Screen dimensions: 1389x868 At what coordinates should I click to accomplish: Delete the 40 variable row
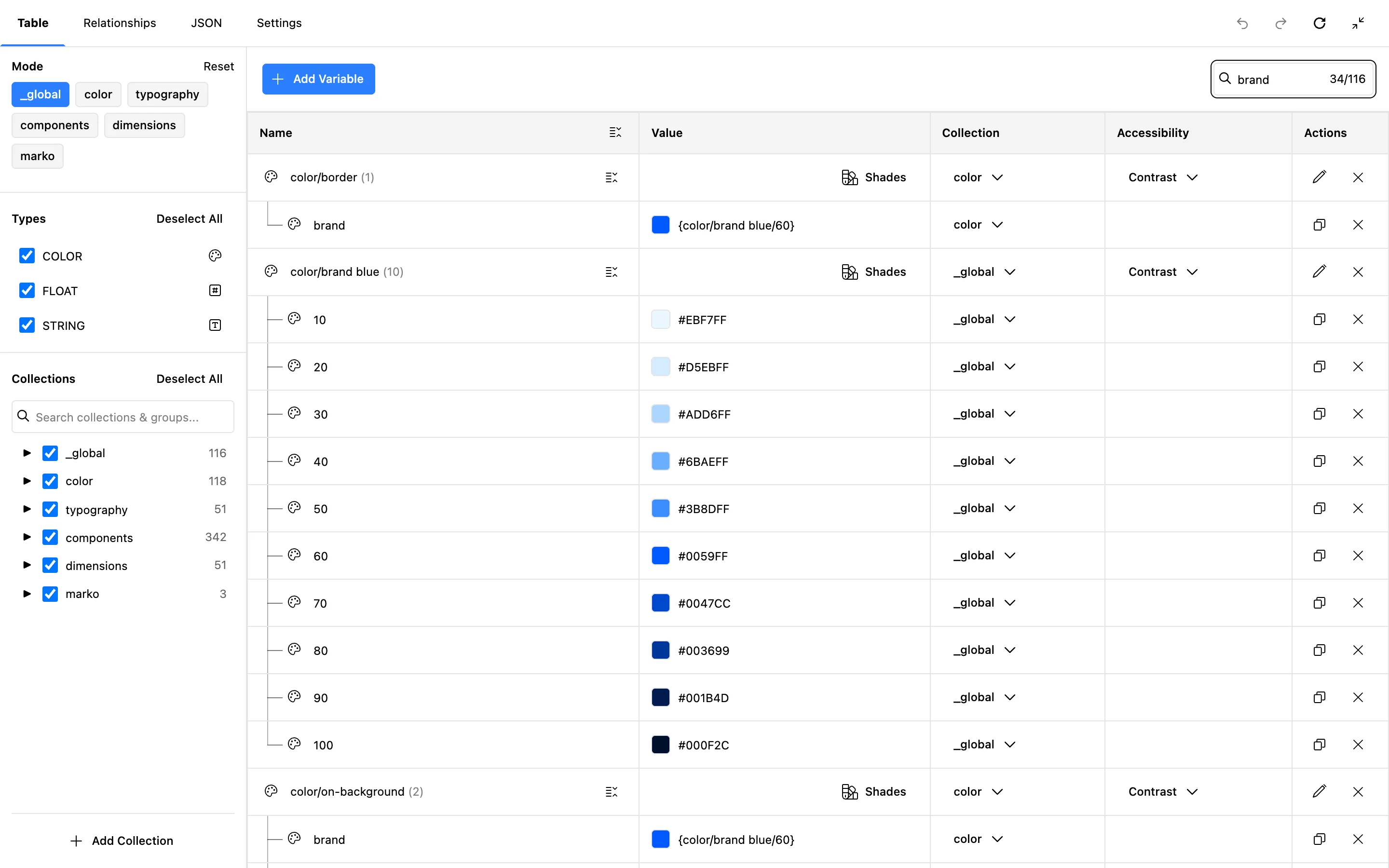click(1358, 461)
